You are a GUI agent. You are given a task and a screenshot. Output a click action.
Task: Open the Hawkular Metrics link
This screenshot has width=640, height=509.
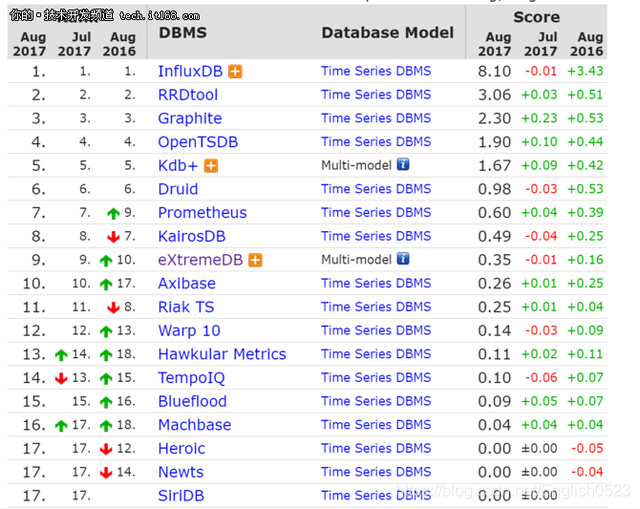(x=222, y=354)
